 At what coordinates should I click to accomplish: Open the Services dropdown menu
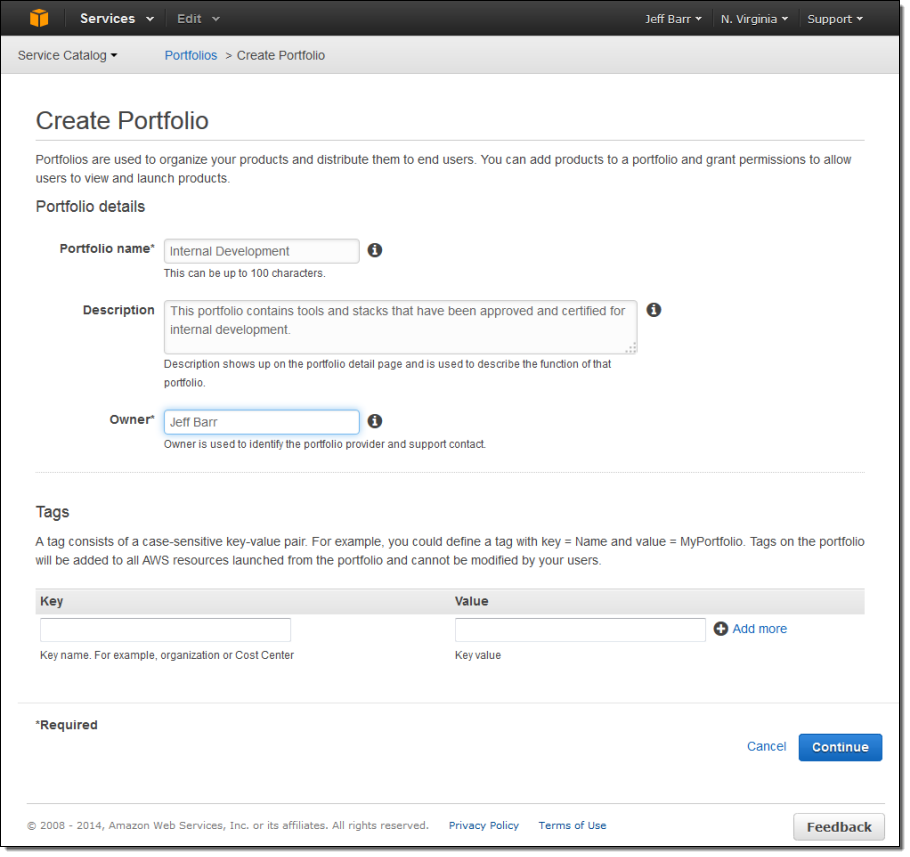[x=116, y=18]
